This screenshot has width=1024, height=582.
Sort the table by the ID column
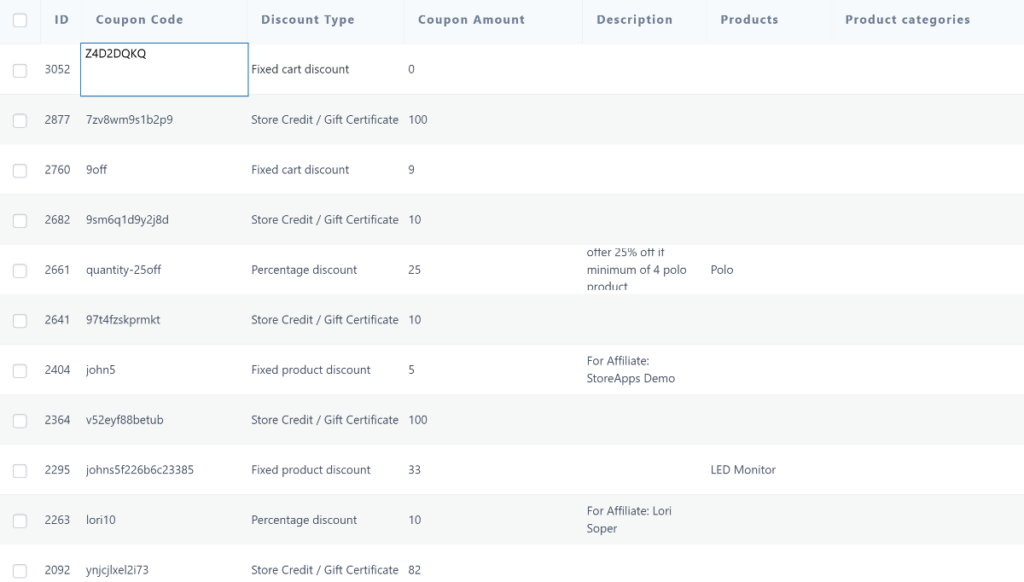pos(60,19)
